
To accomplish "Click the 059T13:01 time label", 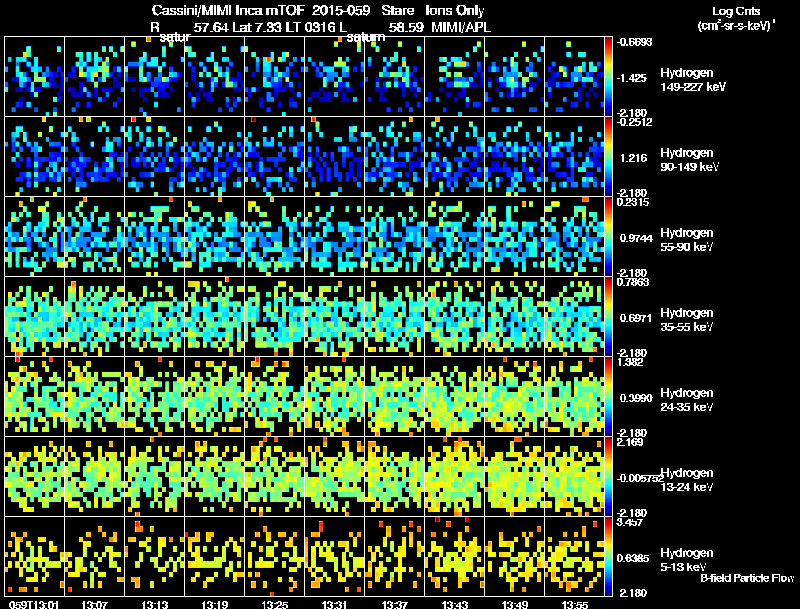I will click(x=34, y=604).
